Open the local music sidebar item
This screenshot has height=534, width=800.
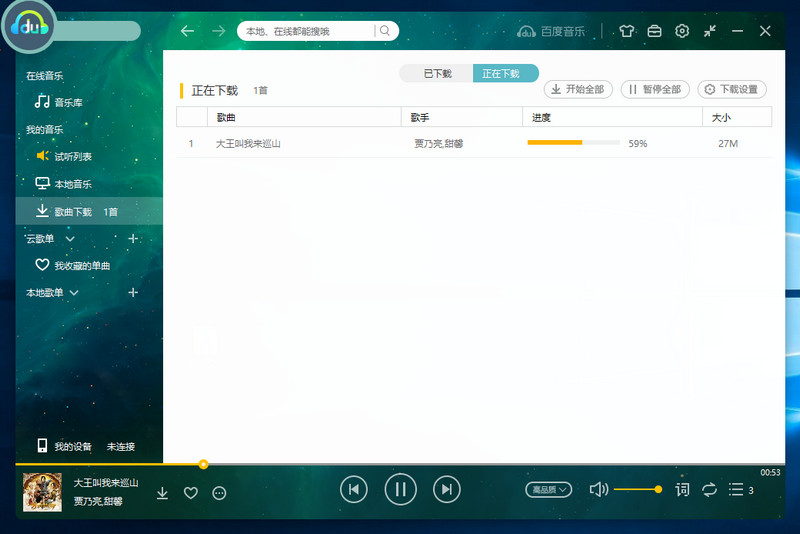tap(72, 184)
